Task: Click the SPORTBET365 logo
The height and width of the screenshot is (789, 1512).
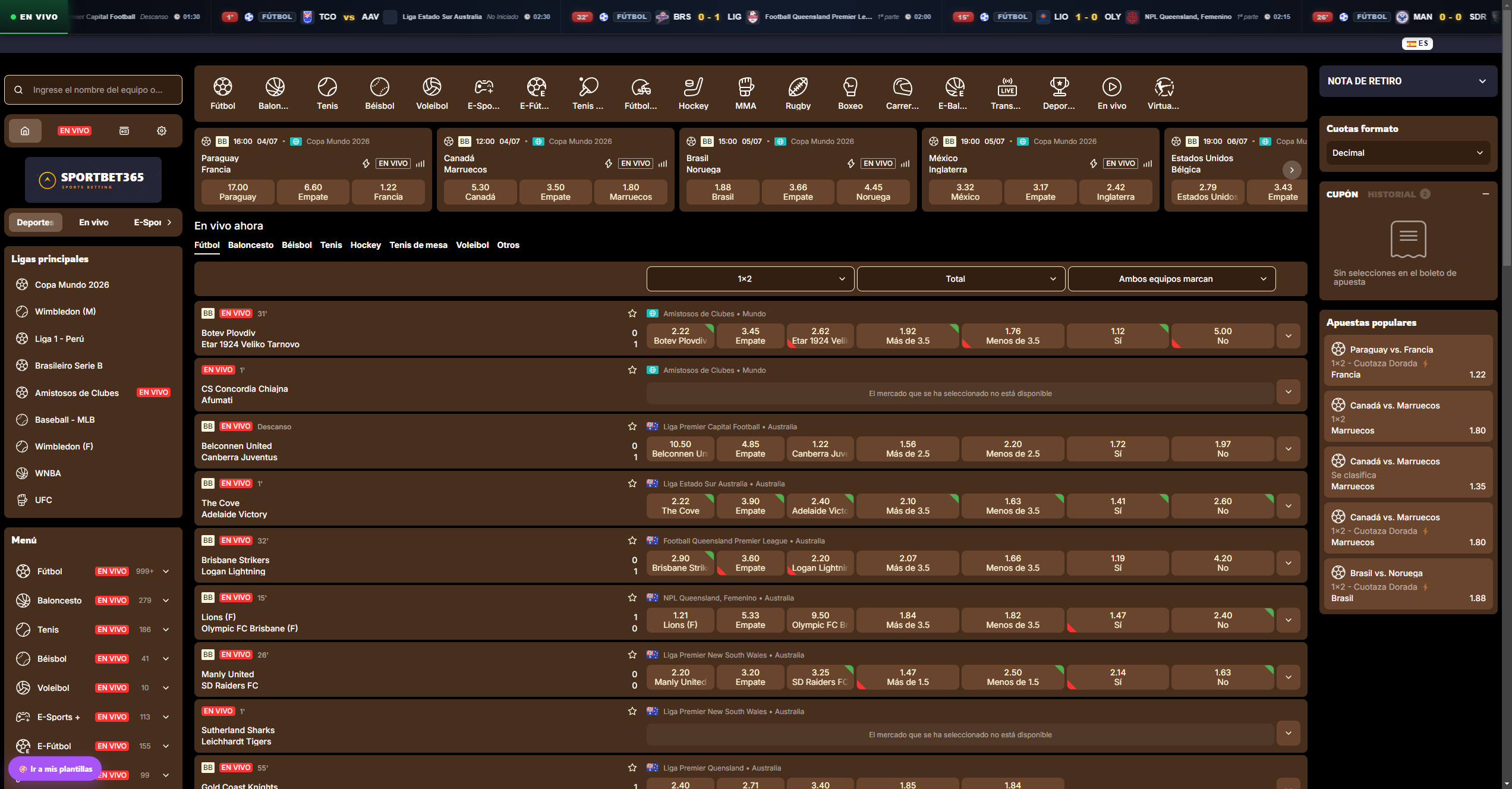Action: point(93,180)
